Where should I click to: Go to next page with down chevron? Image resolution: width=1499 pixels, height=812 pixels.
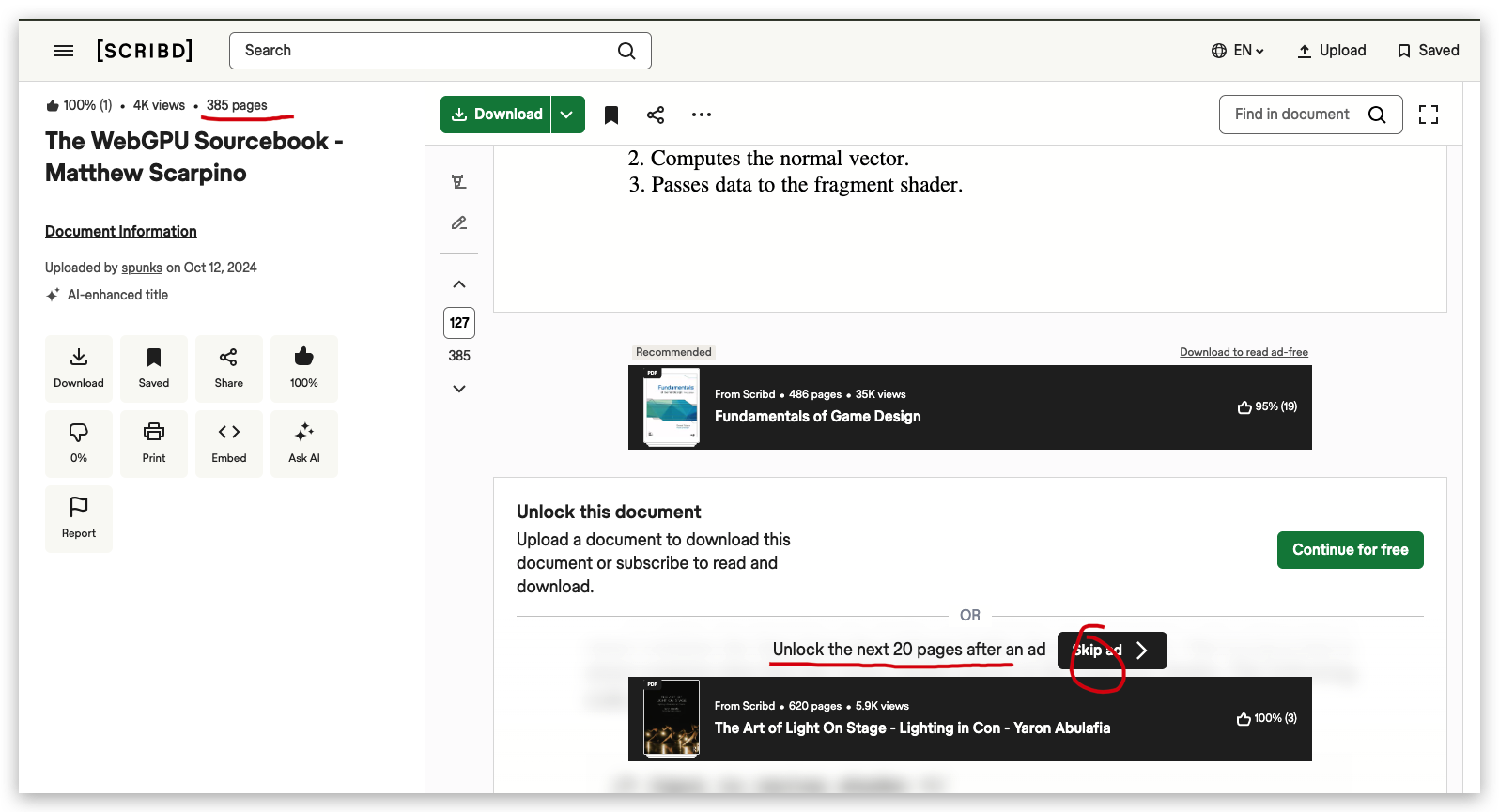point(459,389)
